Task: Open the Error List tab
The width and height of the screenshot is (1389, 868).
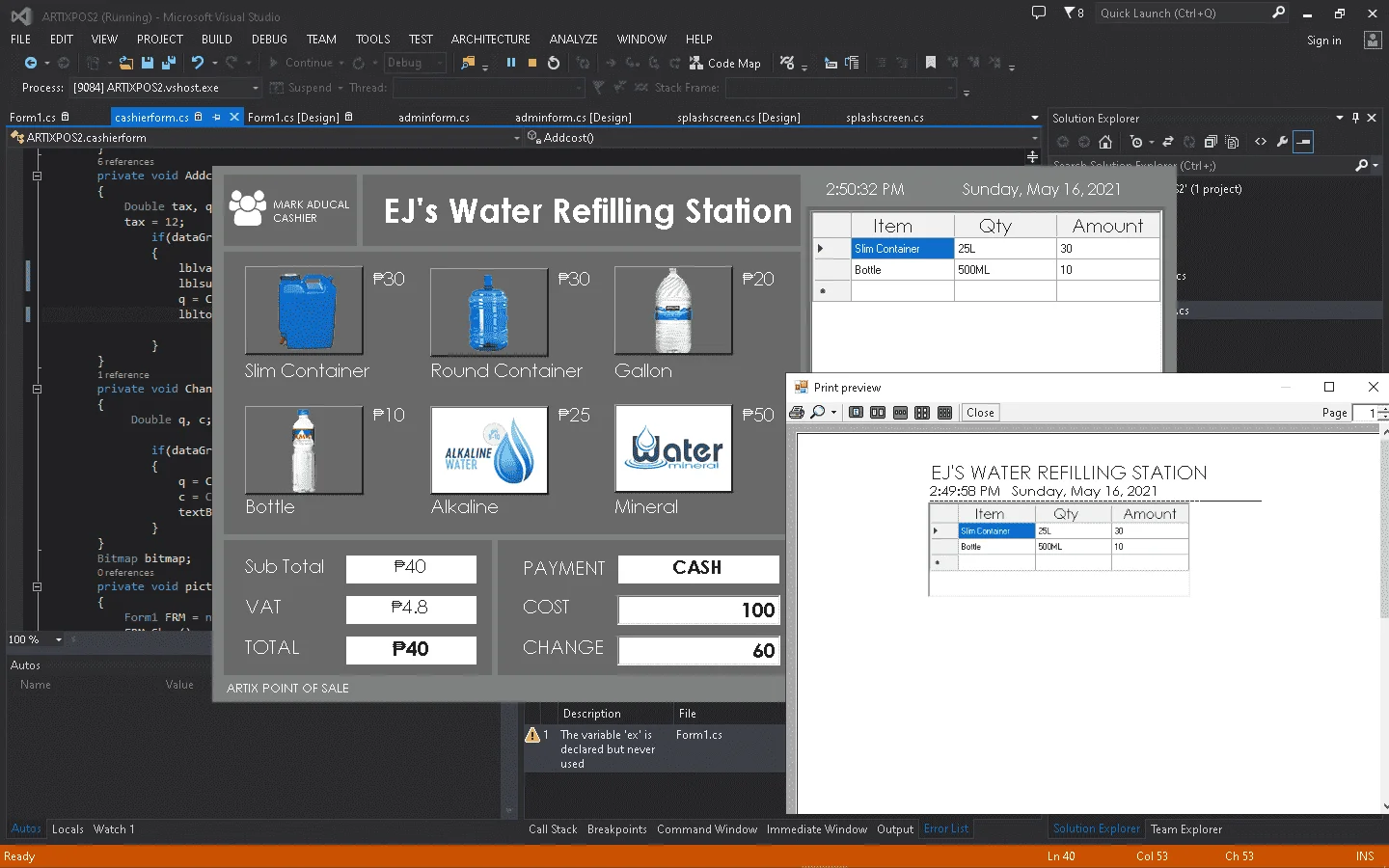Action: pos(946,828)
